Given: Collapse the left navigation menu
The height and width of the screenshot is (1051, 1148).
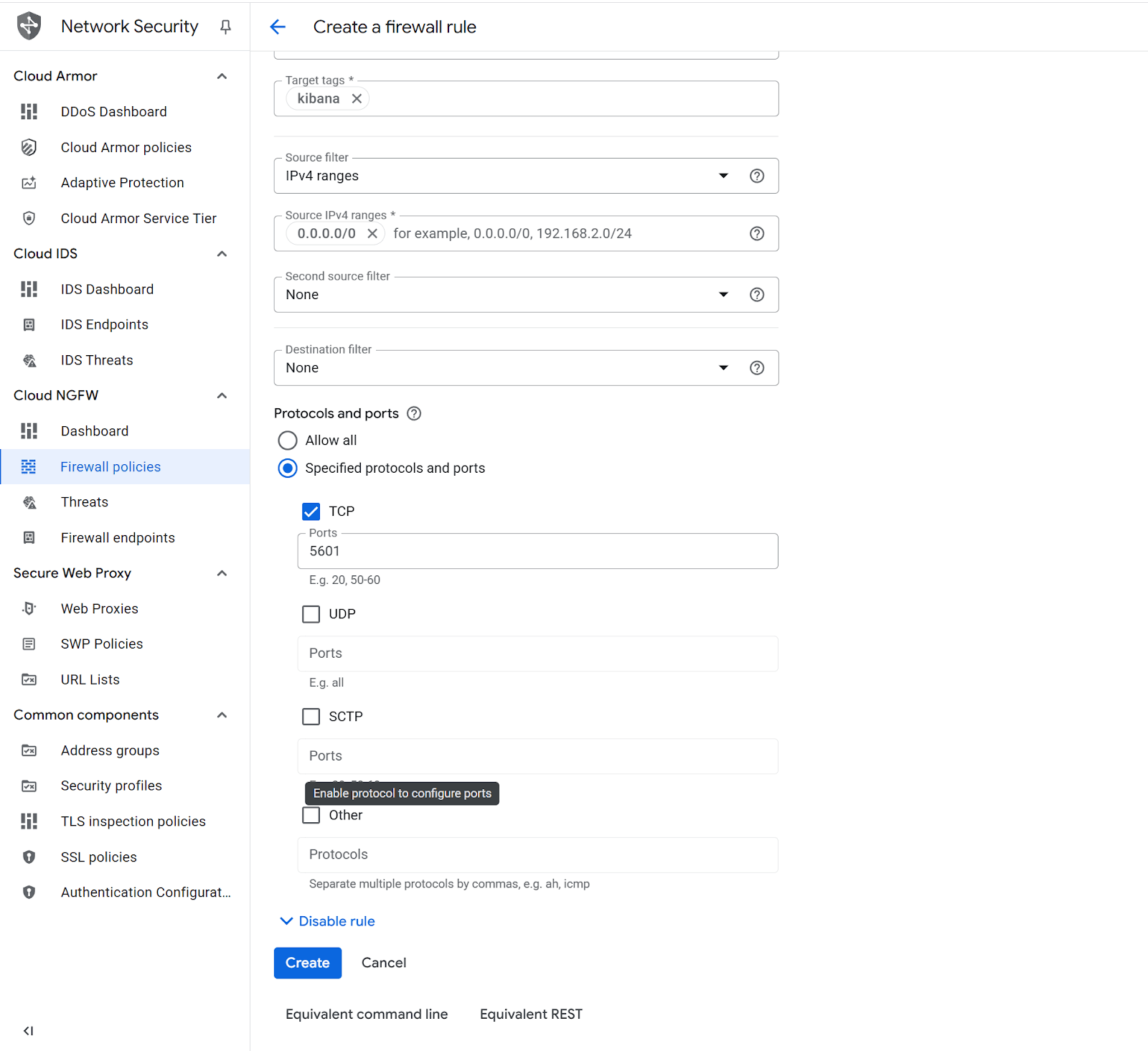Looking at the screenshot, I should [x=28, y=1031].
